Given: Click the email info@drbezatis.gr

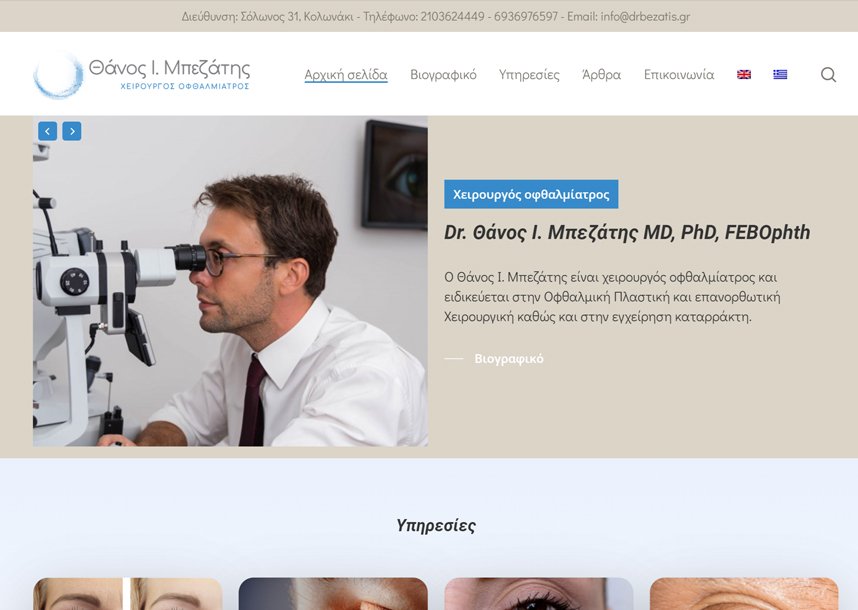Looking at the screenshot, I should 645,16.
